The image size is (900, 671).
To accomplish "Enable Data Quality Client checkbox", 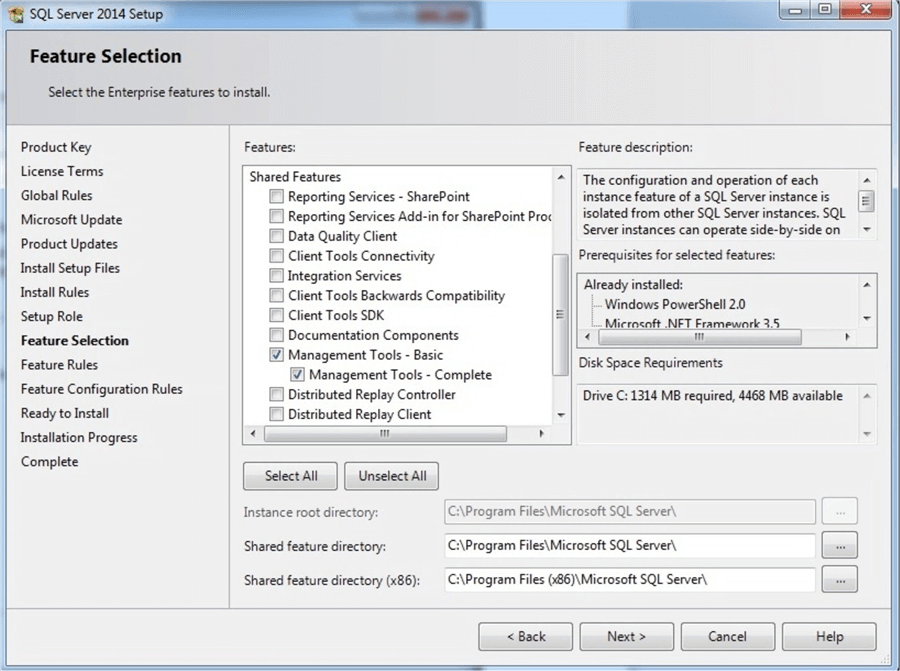I will click(x=277, y=237).
